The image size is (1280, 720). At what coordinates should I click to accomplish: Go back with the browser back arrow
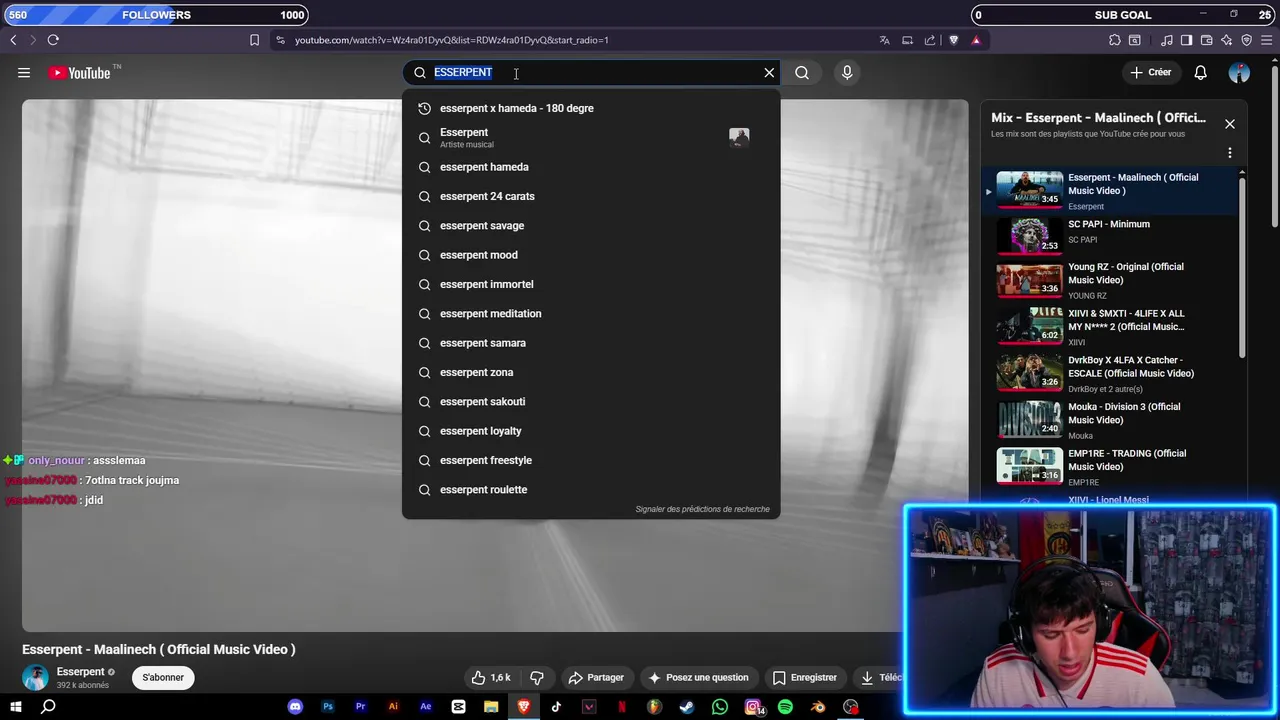click(13, 40)
